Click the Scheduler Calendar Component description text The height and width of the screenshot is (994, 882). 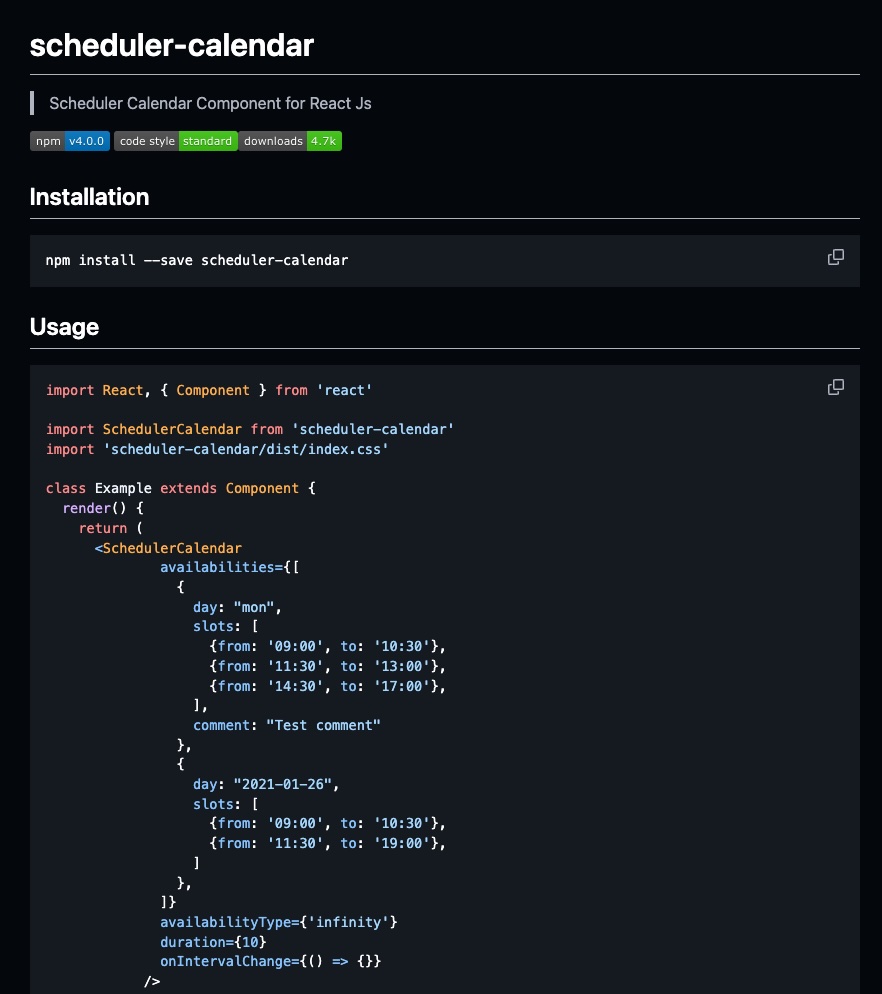pyautogui.click(x=210, y=103)
